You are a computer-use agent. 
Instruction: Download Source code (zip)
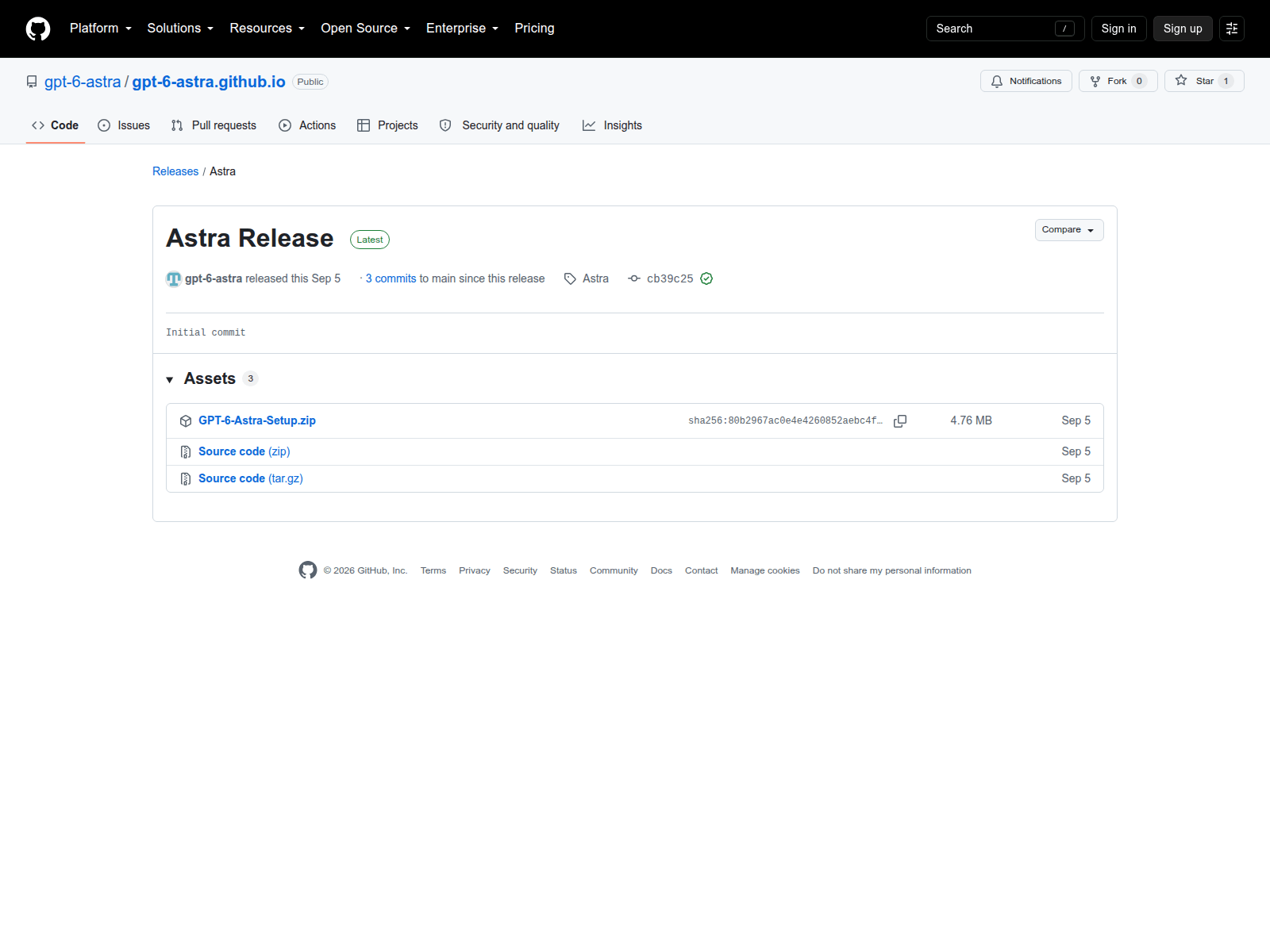click(x=244, y=452)
